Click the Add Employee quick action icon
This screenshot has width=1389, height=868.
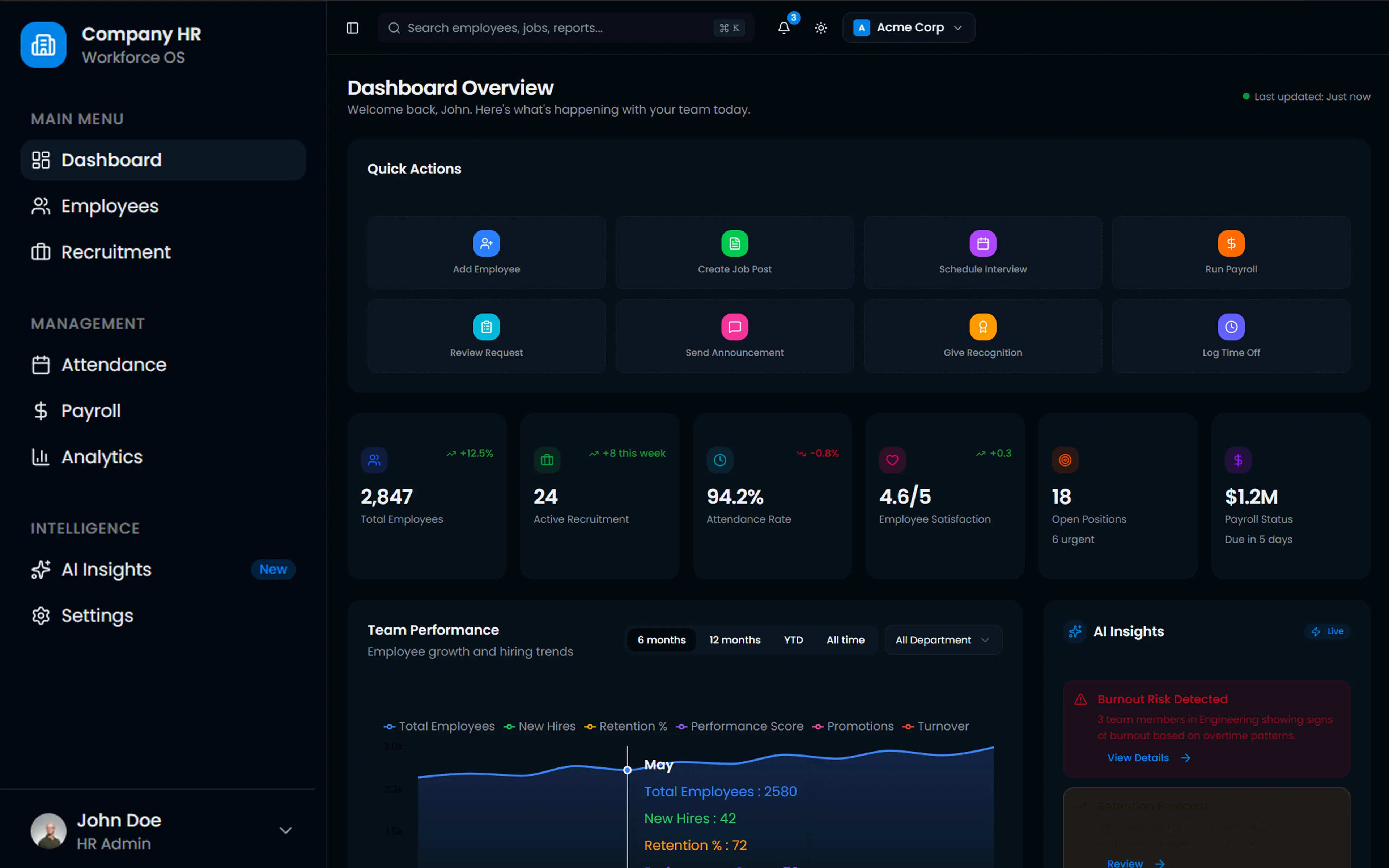[x=486, y=243]
